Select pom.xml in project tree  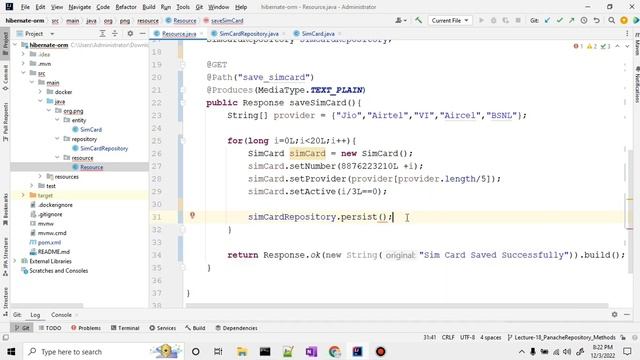pyautogui.click(x=49, y=242)
